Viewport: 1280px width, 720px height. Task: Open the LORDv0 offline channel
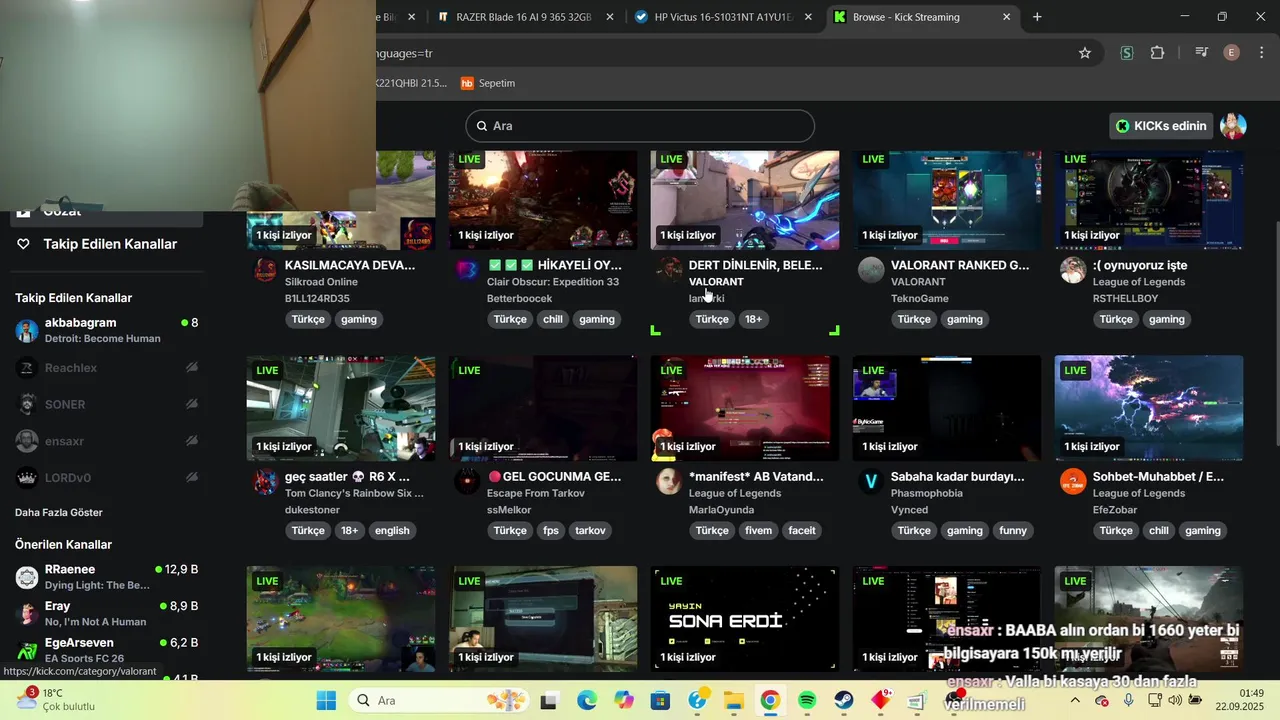tap(107, 477)
